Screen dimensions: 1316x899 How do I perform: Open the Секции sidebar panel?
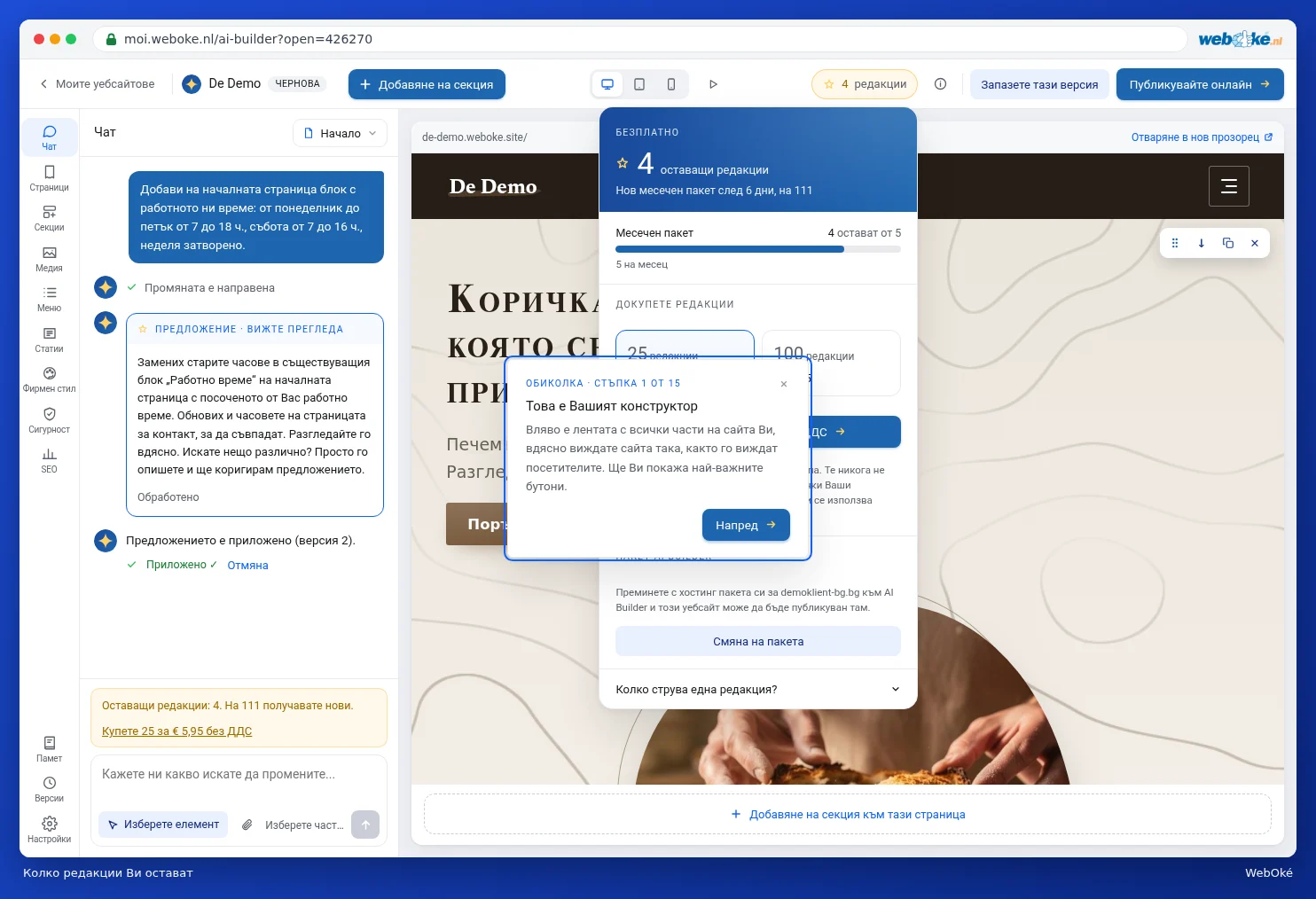point(49,218)
